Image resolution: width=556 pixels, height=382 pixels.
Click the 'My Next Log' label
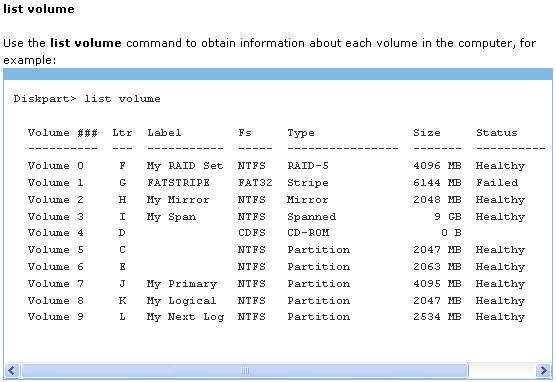click(x=185, y=317)
